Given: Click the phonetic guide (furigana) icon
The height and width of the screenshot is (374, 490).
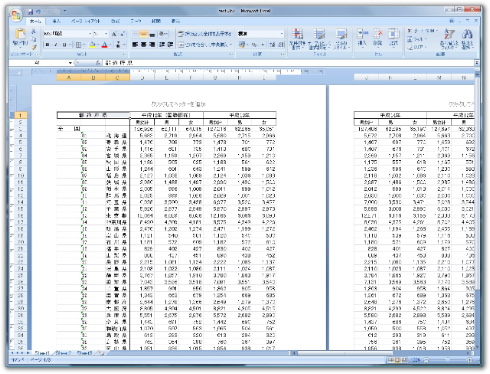Looking at the screenshot, I should [118, 45].
